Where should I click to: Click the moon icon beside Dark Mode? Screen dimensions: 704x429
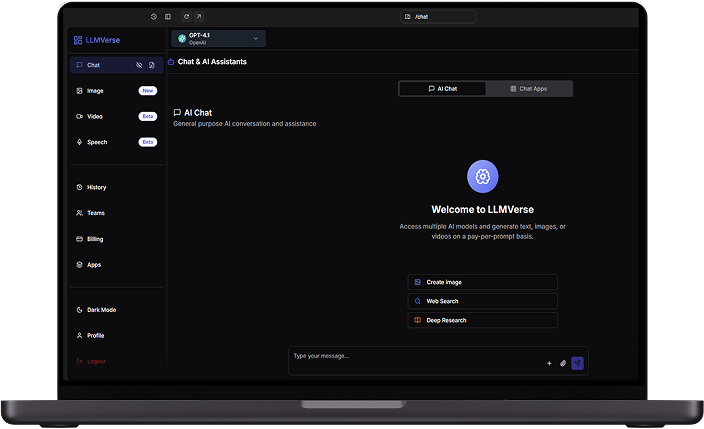tap(79, 310)
